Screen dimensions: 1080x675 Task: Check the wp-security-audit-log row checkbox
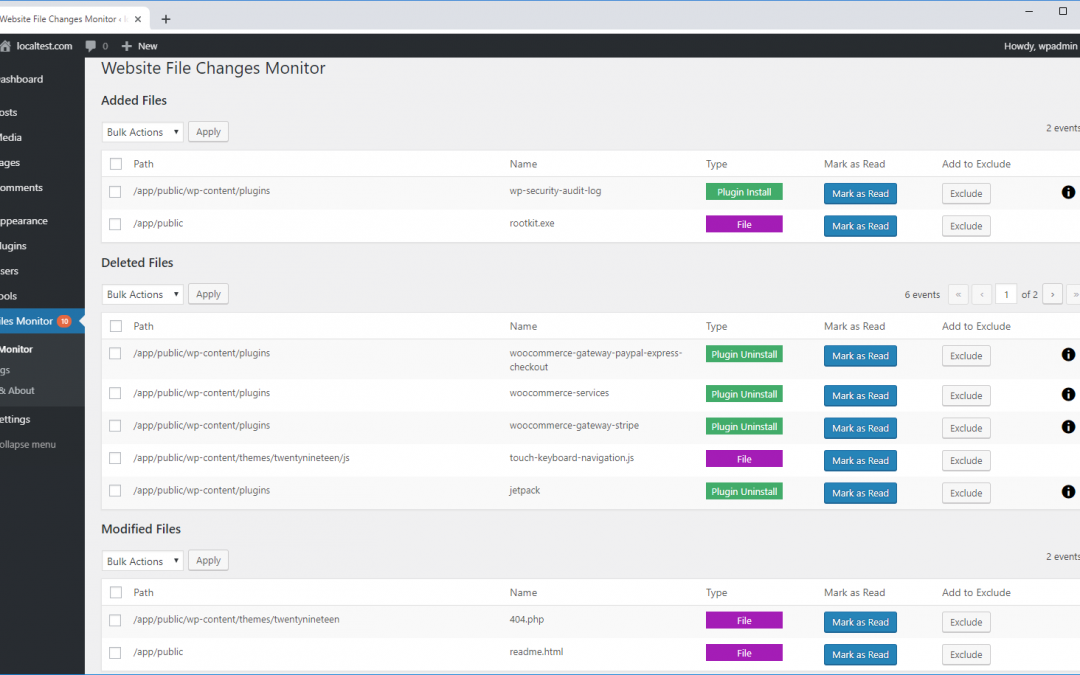[115, 192]
